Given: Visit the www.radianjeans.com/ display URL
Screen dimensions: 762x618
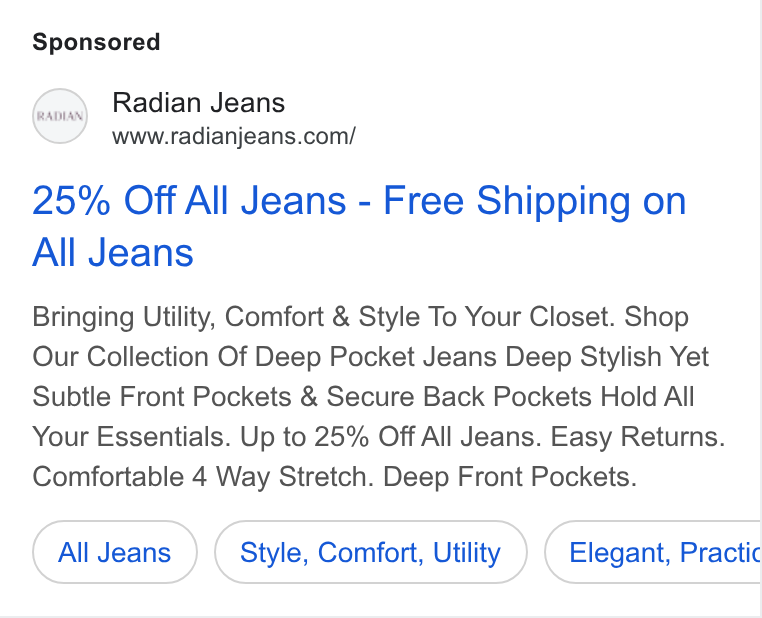Looking at the screenshot, I should coord(234,136).
